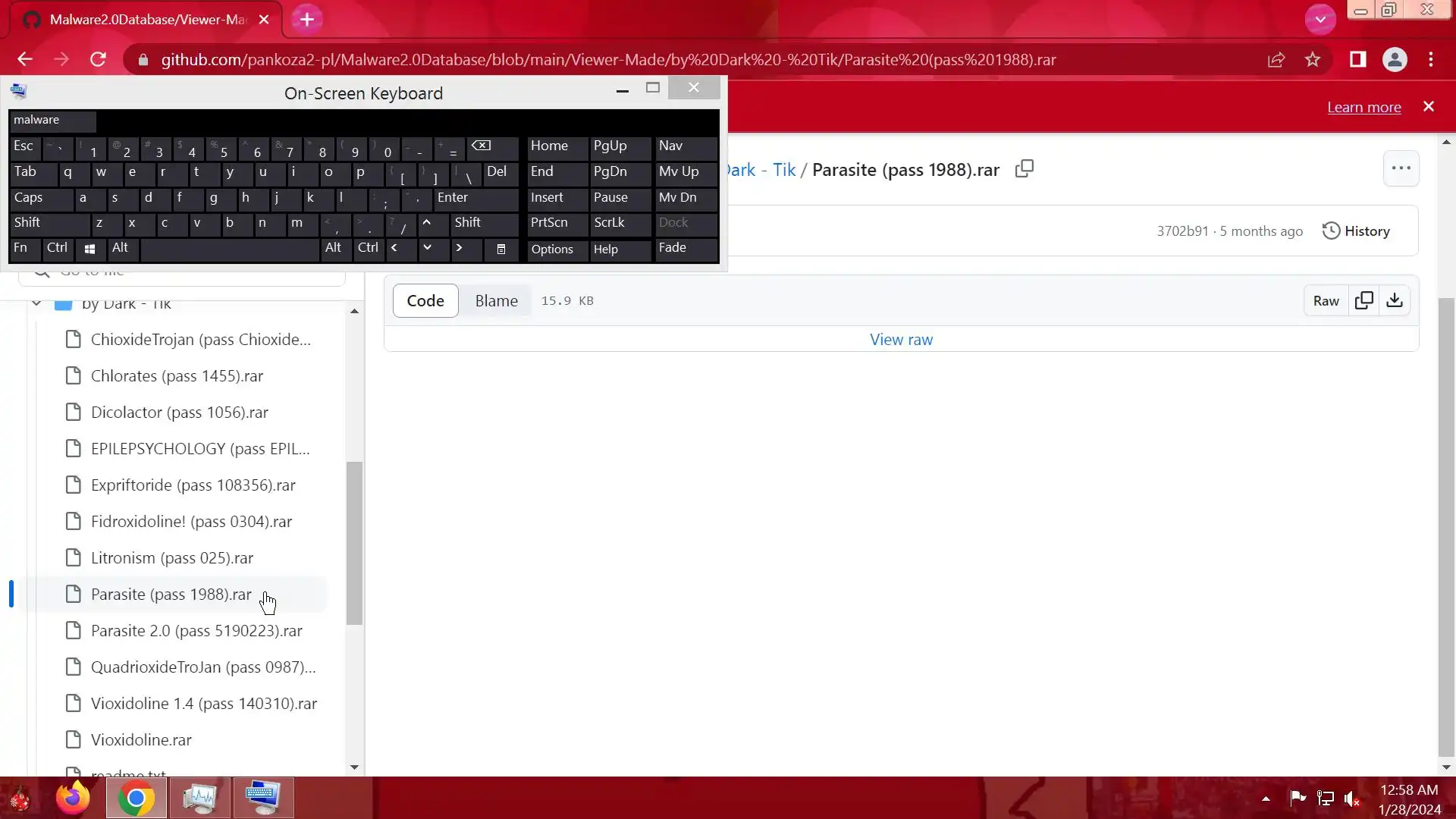
Task: Bookmark this page with star icon
Action: (1313, 60)
